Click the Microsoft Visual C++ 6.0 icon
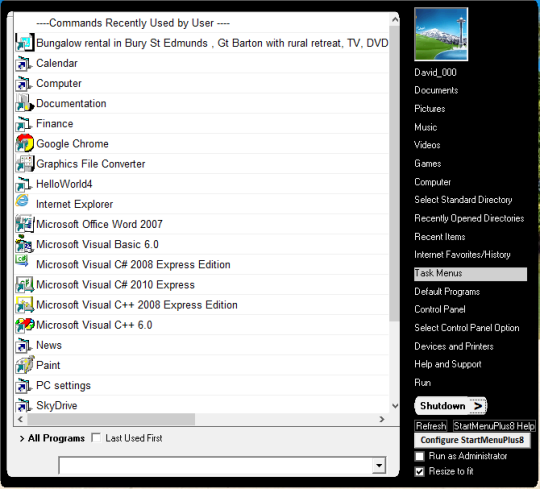The width and height of the screenshot is (540, 489). point(24,325)
